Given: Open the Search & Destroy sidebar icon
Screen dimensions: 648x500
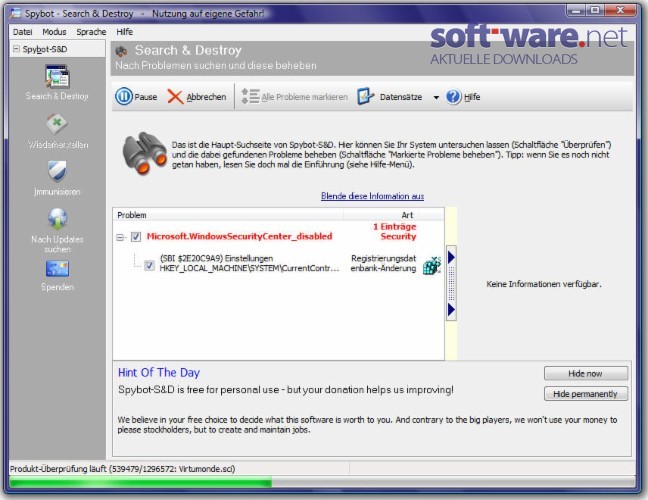Looking at the screenshot, I should (x=57, y=76).
